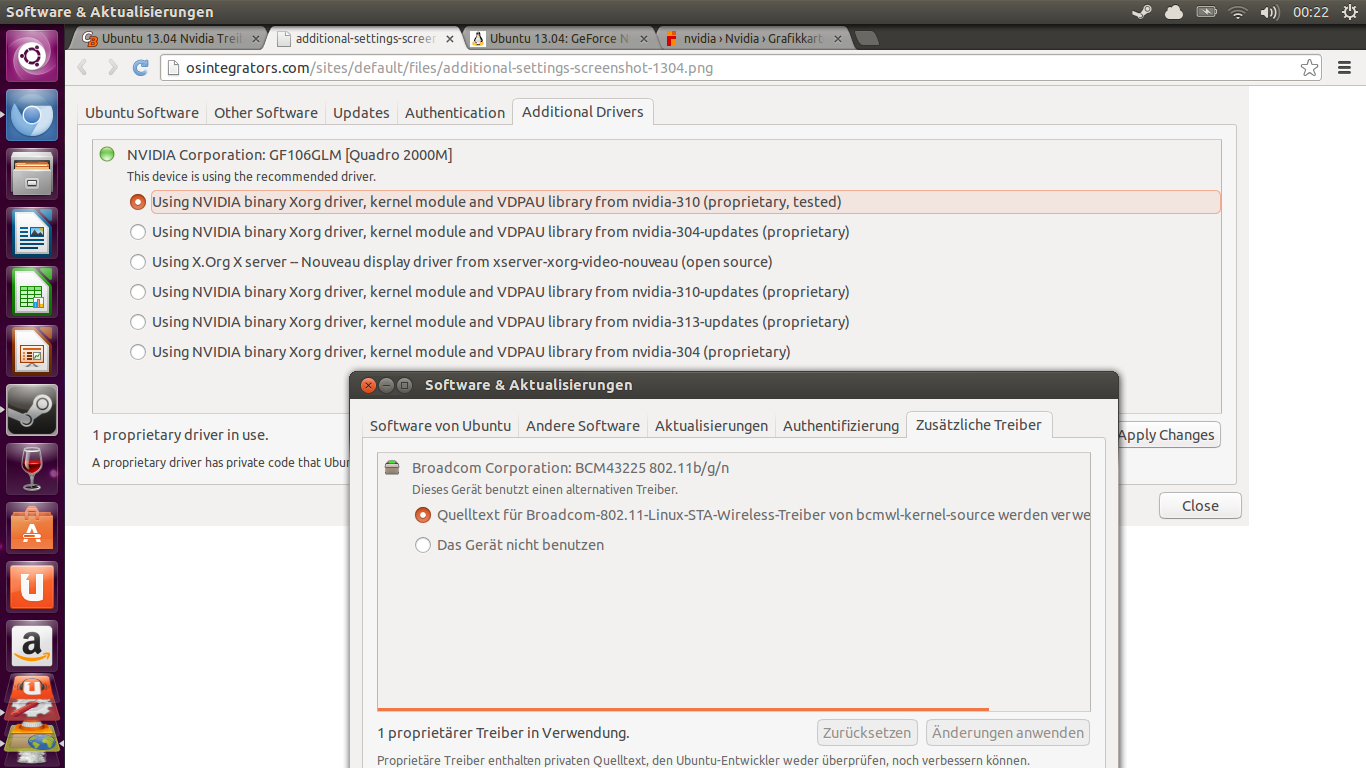Click 'Apply Changes' in the browser image
1366x768 pixels.
tap(1167, 435)
